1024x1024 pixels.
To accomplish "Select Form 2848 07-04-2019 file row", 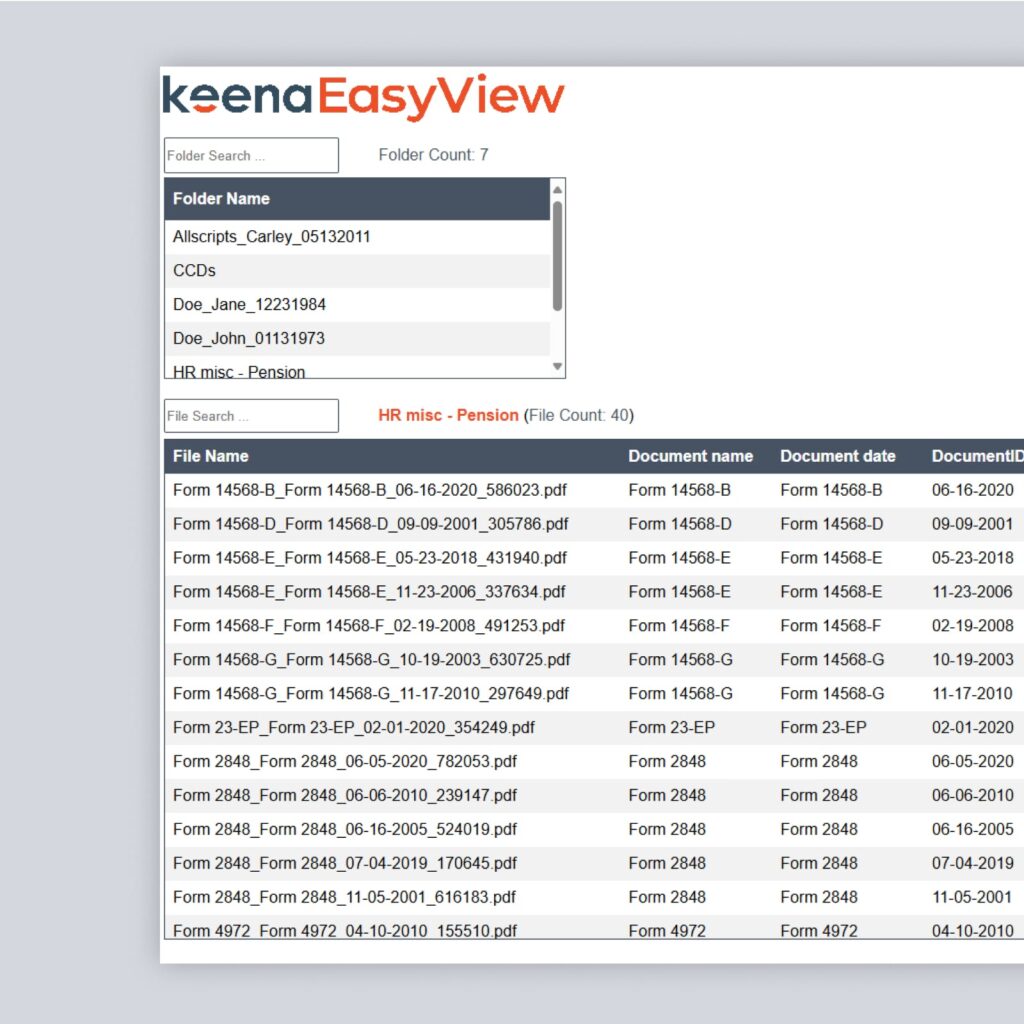I will (344, 863).
